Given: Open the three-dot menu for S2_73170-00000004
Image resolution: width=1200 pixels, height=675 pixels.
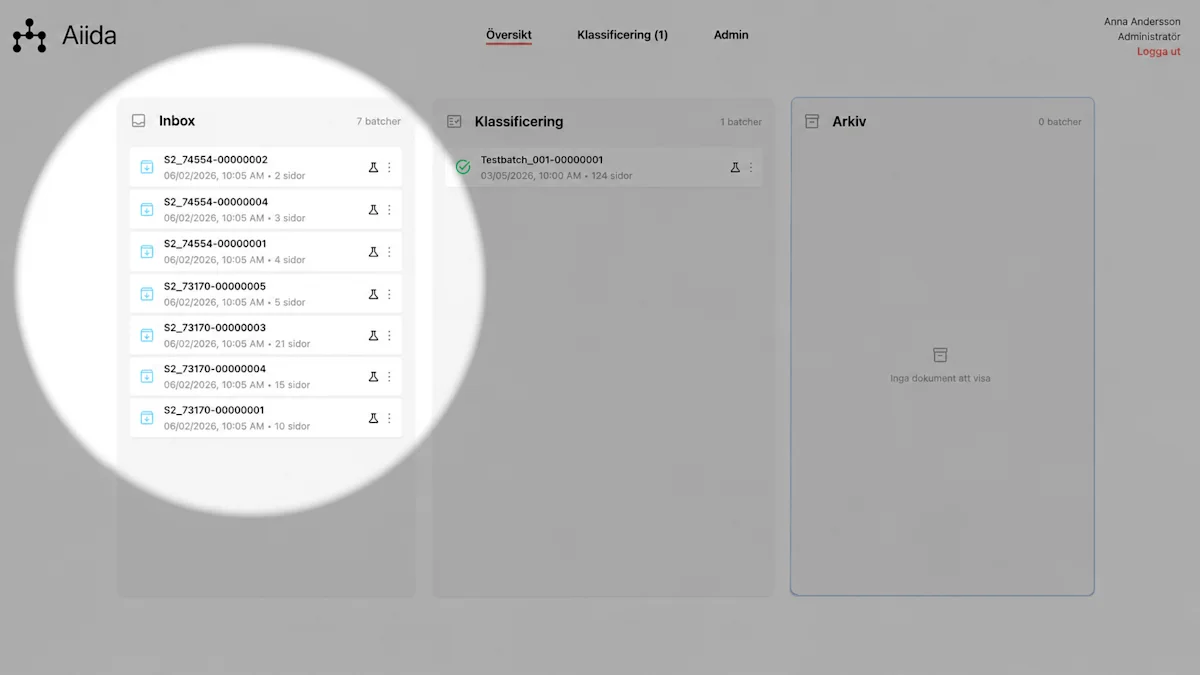Looking at the screenshot, I should [x=389, y=377].
